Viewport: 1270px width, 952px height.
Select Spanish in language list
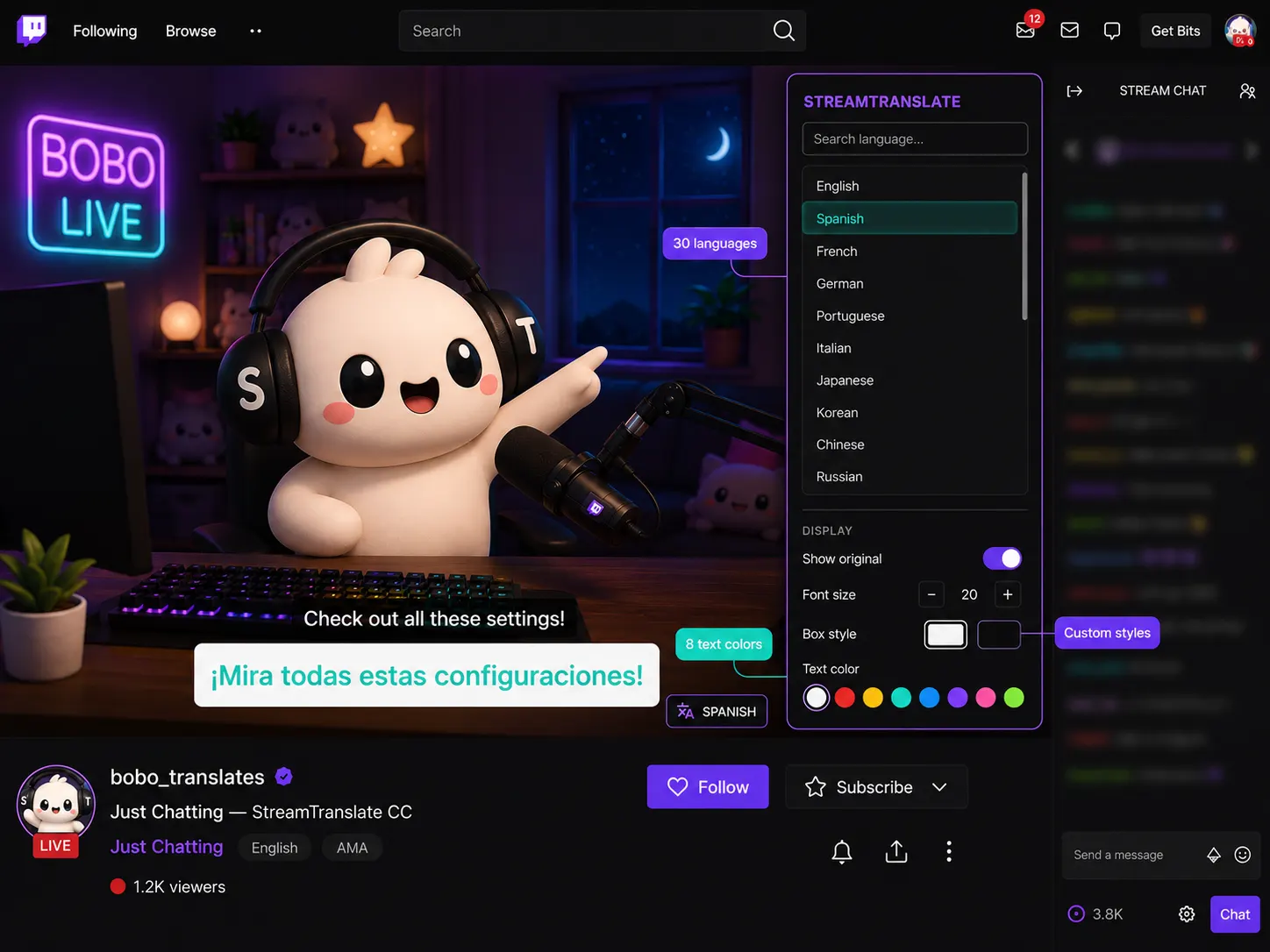(x=910, y=218)
